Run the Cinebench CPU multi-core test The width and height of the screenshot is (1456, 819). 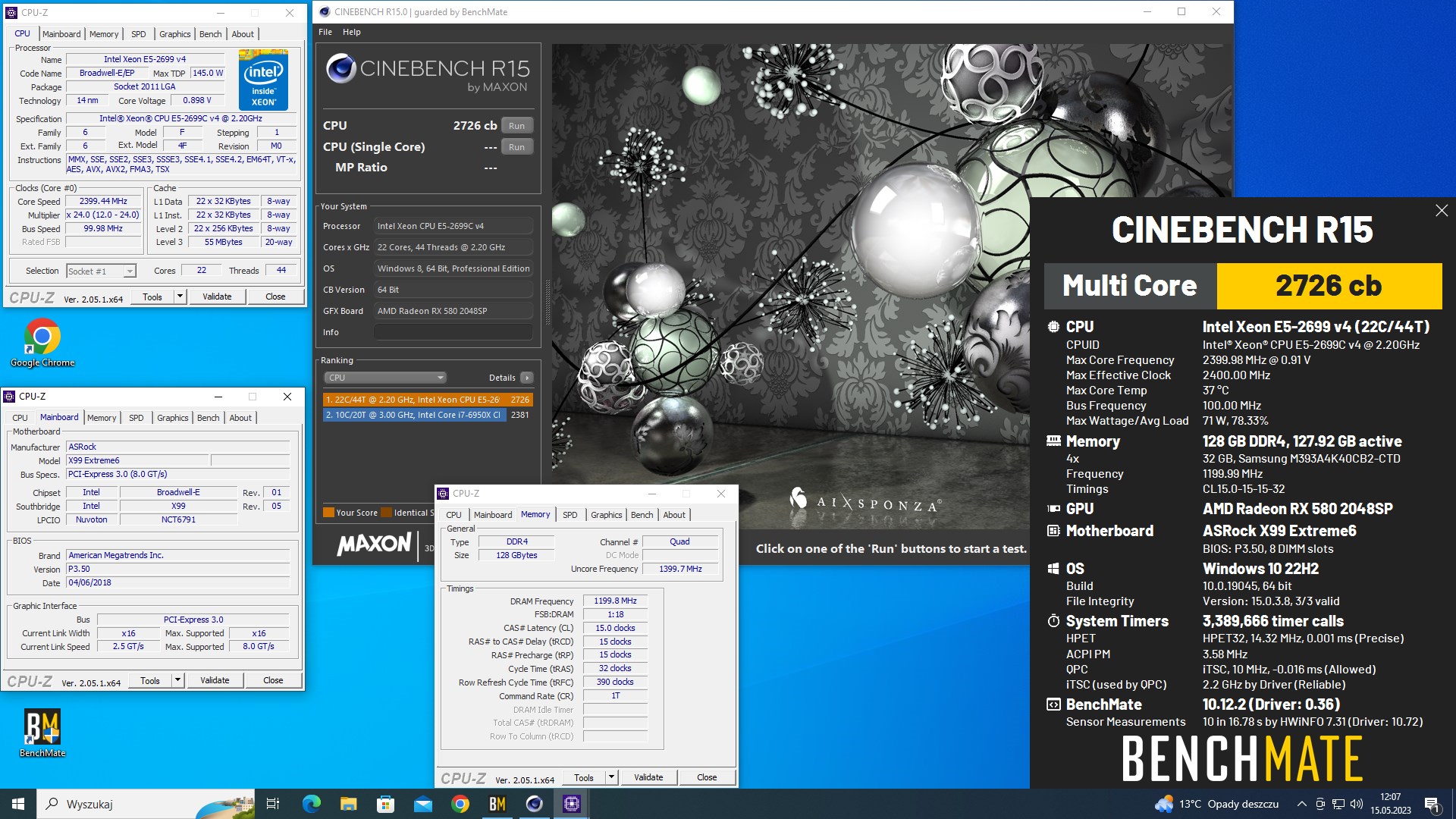pyautogui.click(x=516, y=126)
